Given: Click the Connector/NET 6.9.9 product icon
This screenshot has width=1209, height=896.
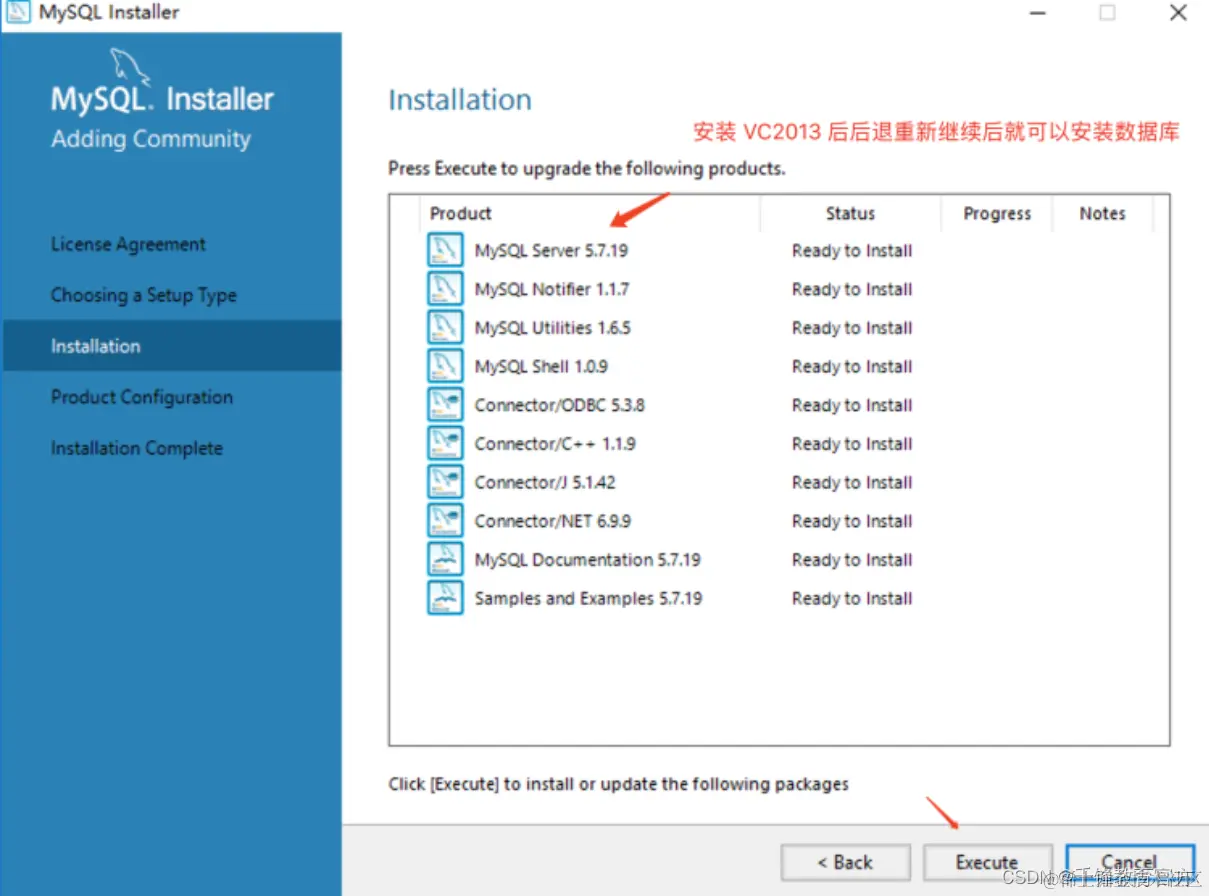Looking at the screenshot, I should click(x=445, y=521).
